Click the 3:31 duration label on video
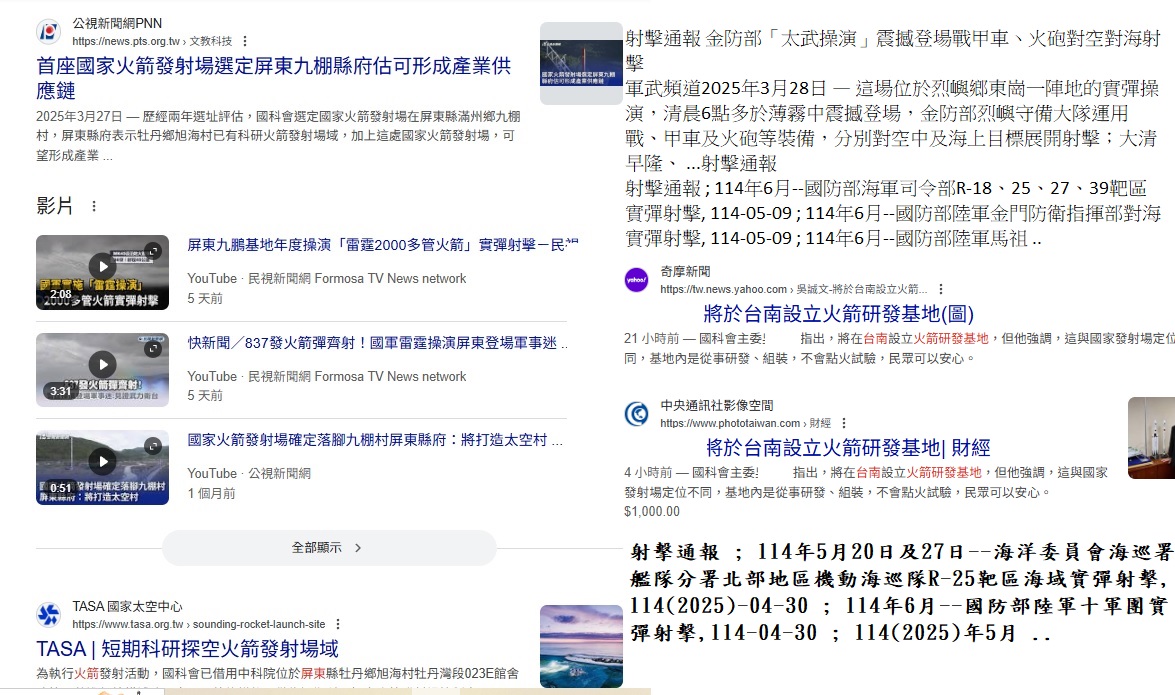This screenshot has height=695, width=1175. click(x=61, y=391)
